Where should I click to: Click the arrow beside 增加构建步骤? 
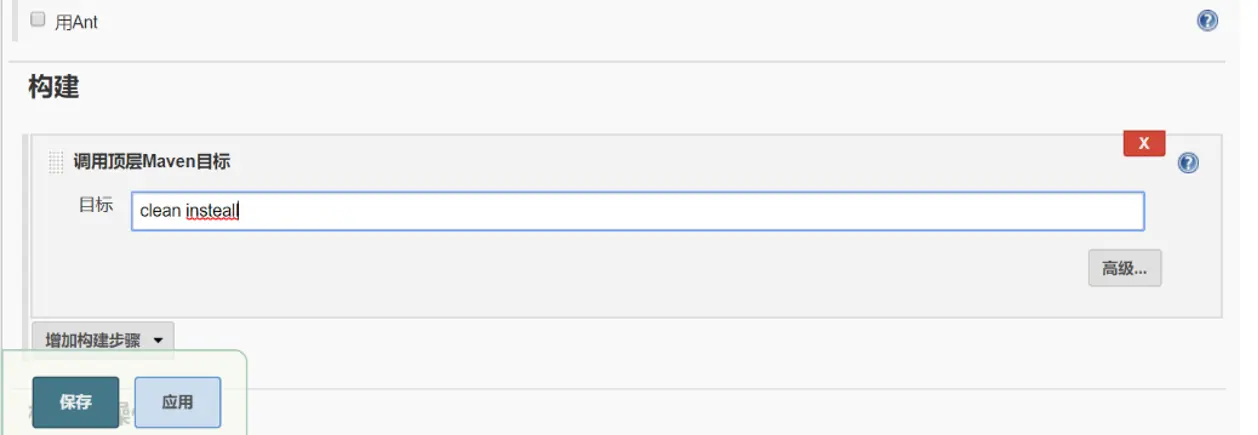point(158,340)
